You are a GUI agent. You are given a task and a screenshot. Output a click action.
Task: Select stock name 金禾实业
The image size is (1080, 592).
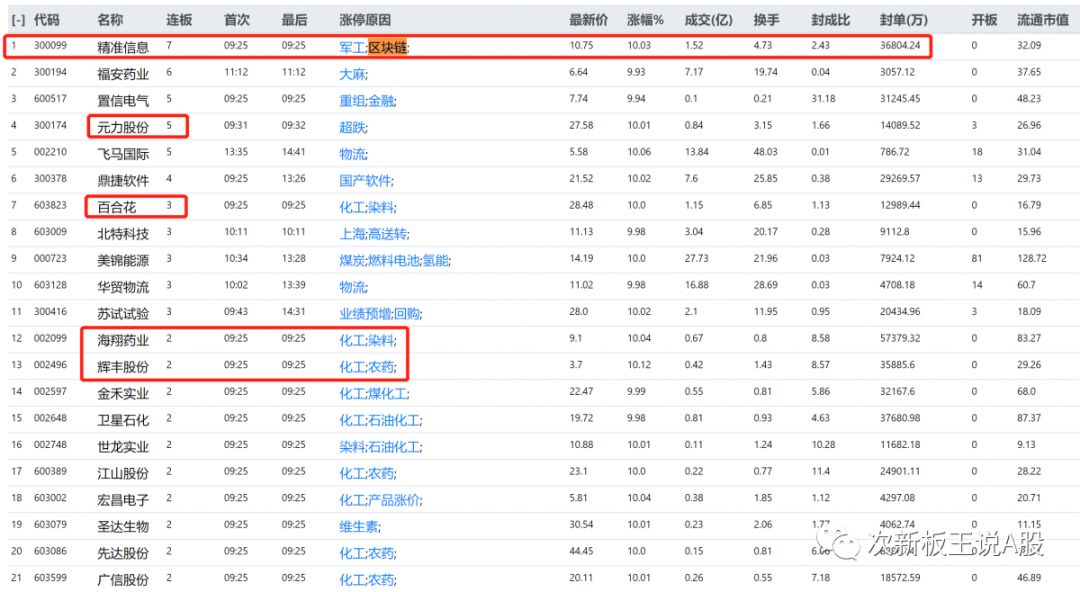coord(123,394)
